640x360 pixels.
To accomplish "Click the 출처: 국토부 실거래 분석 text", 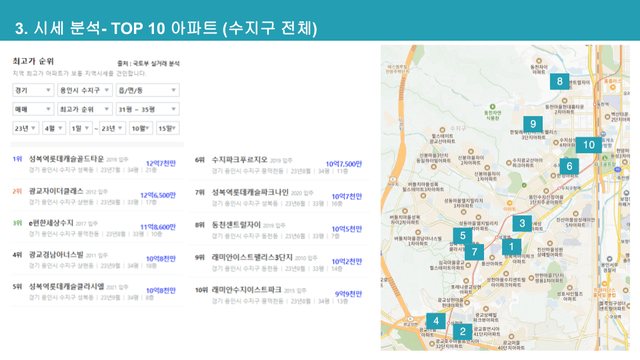I will (x=148, y=63).
